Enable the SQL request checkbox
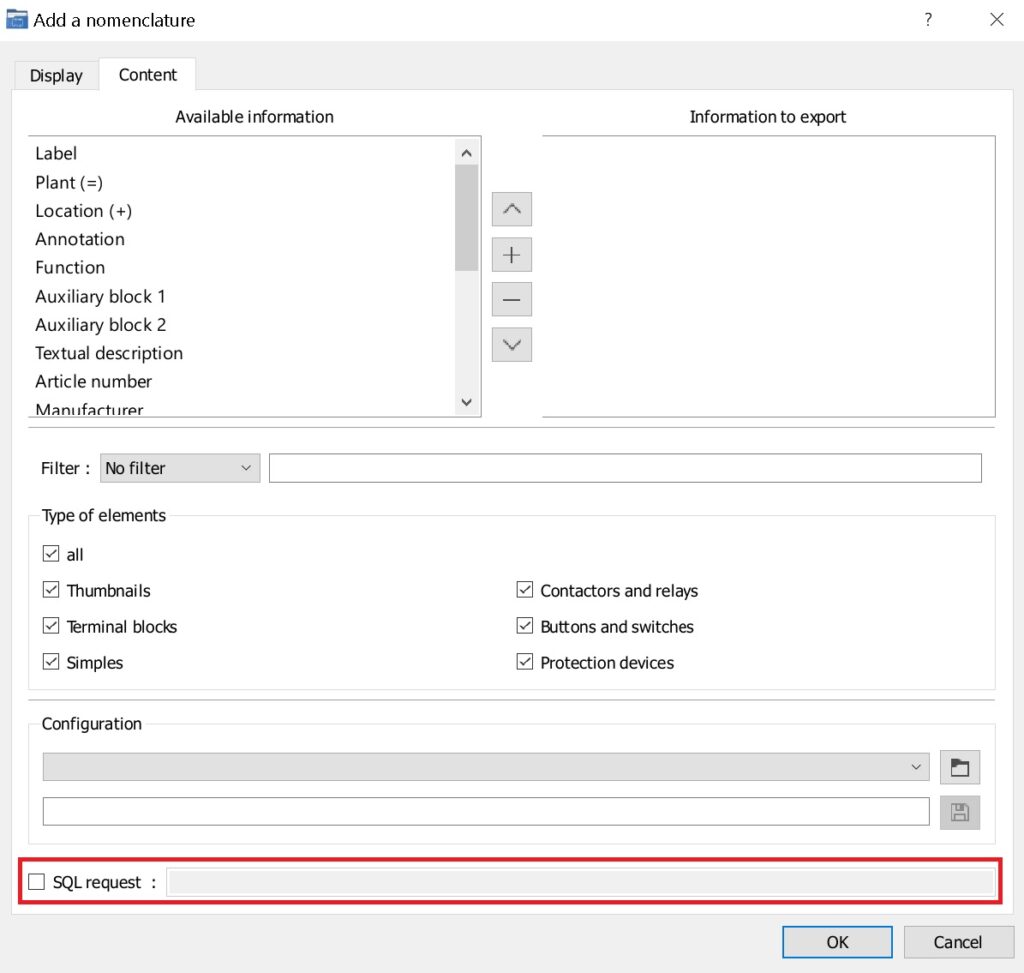The width and height of the screenshot is (1024, 973). click(37, 882)
